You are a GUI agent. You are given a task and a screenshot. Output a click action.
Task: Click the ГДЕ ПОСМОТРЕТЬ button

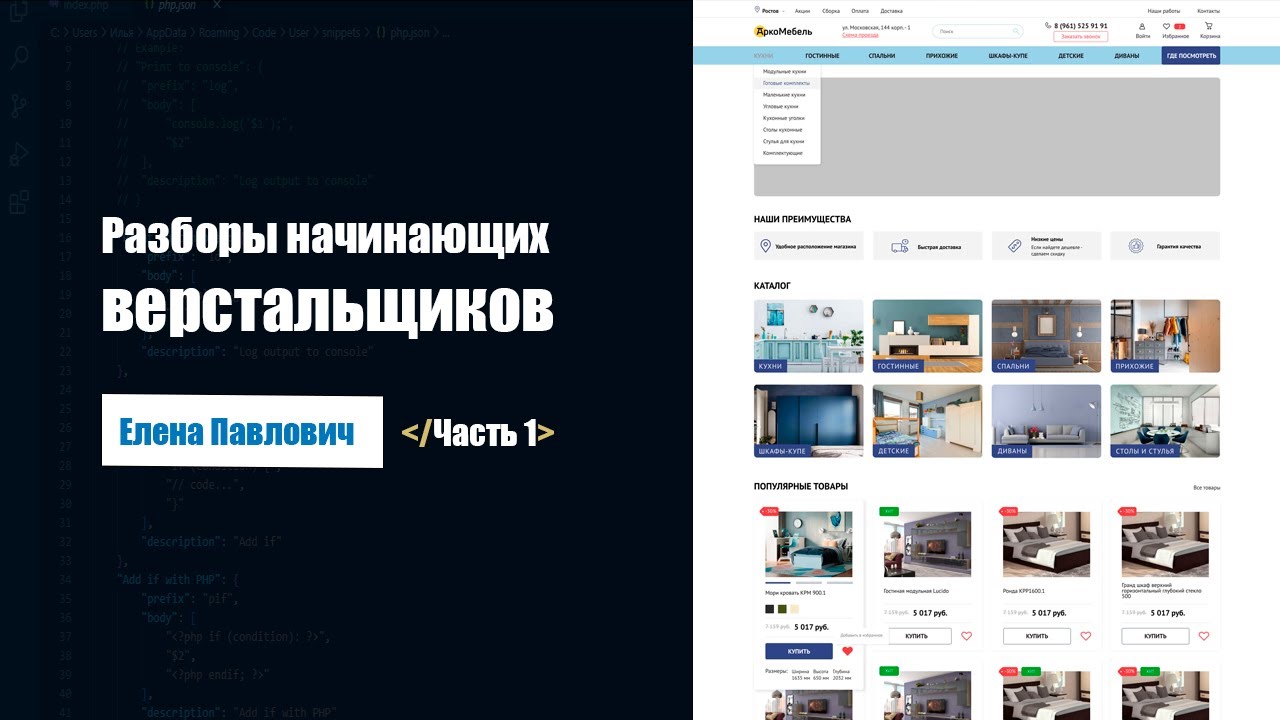click(x=1191, y=56)
